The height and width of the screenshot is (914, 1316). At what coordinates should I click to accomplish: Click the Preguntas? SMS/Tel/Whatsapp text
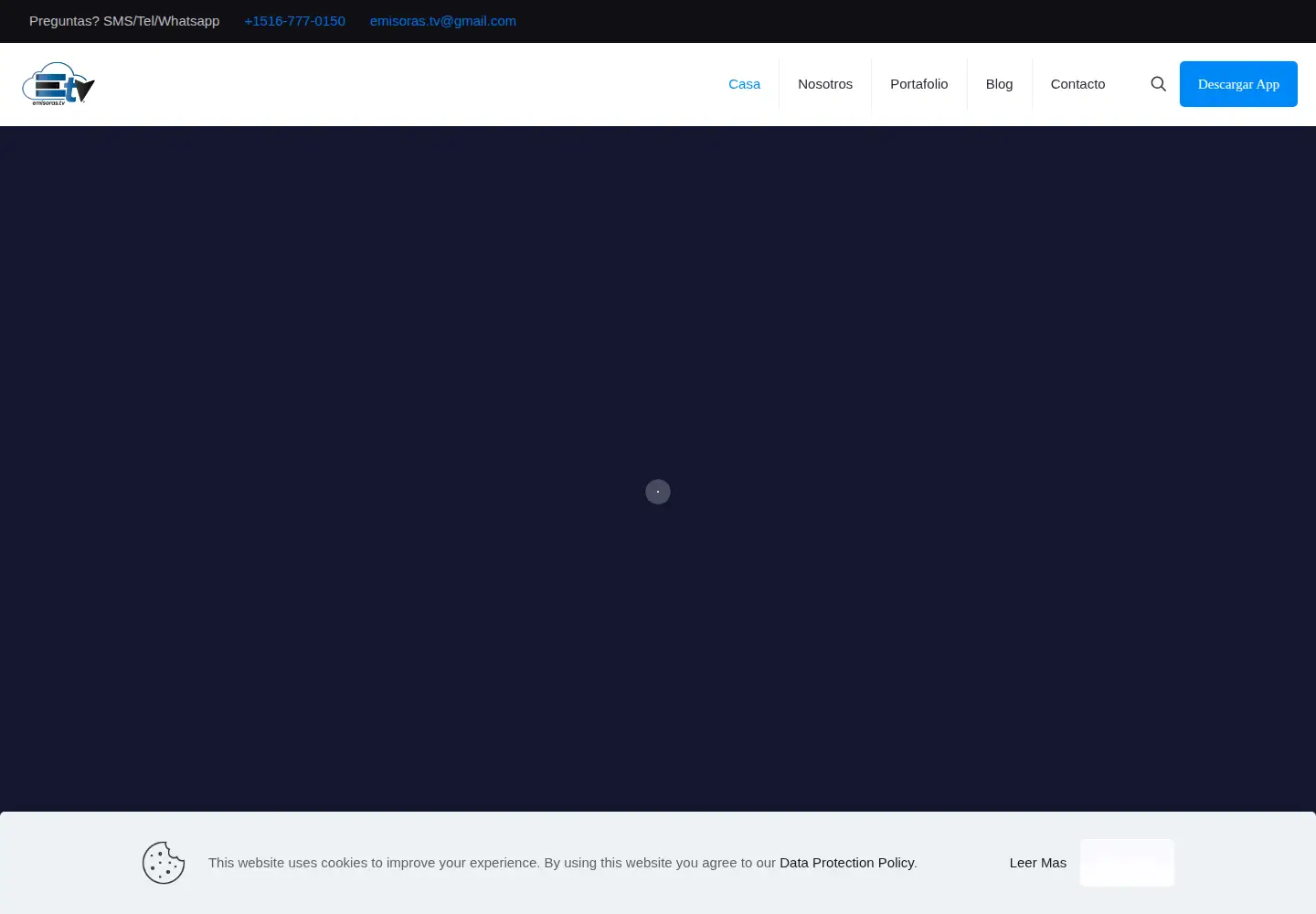(x=124, y=21)
